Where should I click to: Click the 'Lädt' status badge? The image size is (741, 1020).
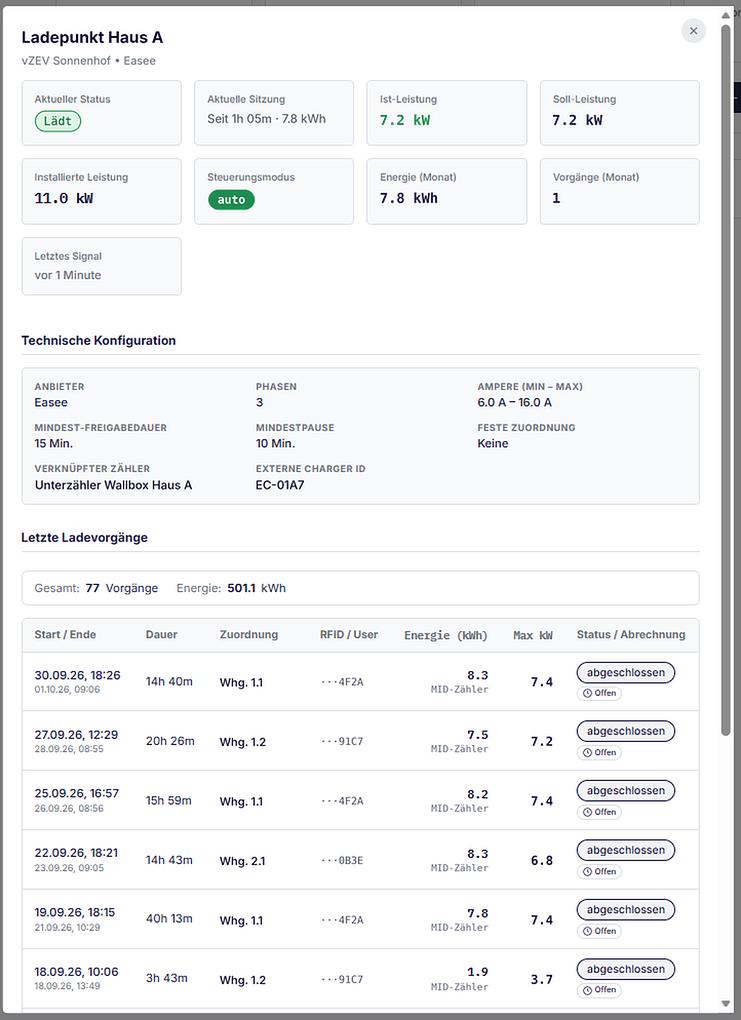pos(58,121)
